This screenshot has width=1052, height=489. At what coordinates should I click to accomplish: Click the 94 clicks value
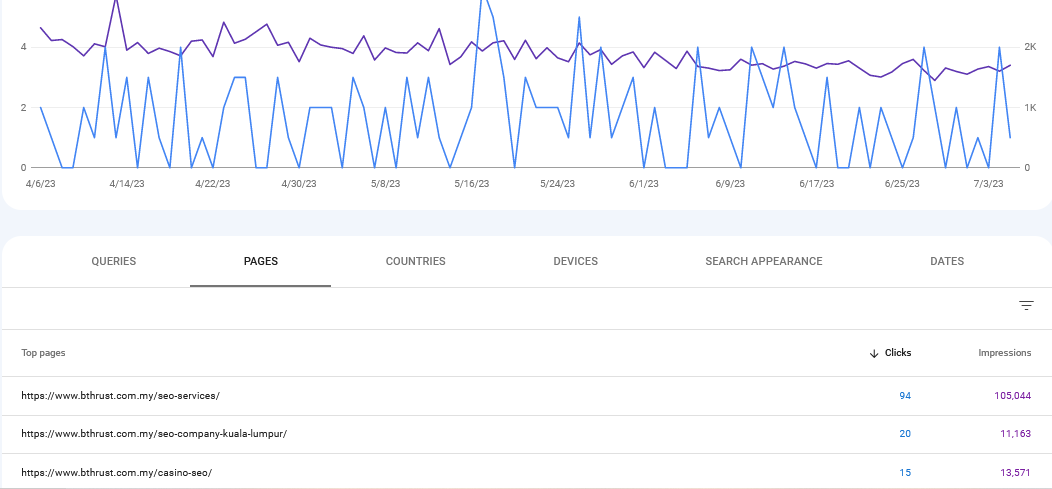(x=905, y=396)
